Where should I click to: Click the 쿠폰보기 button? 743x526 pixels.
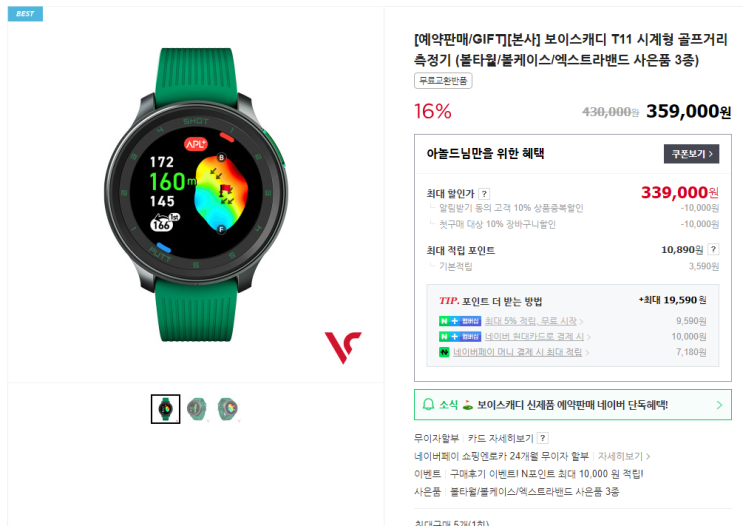(691, 154)
